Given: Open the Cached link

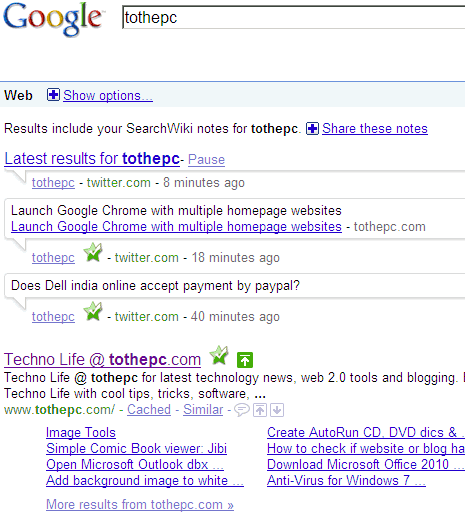Looking at the screenshot, I should pyautogui.click(x=149, y=409).
